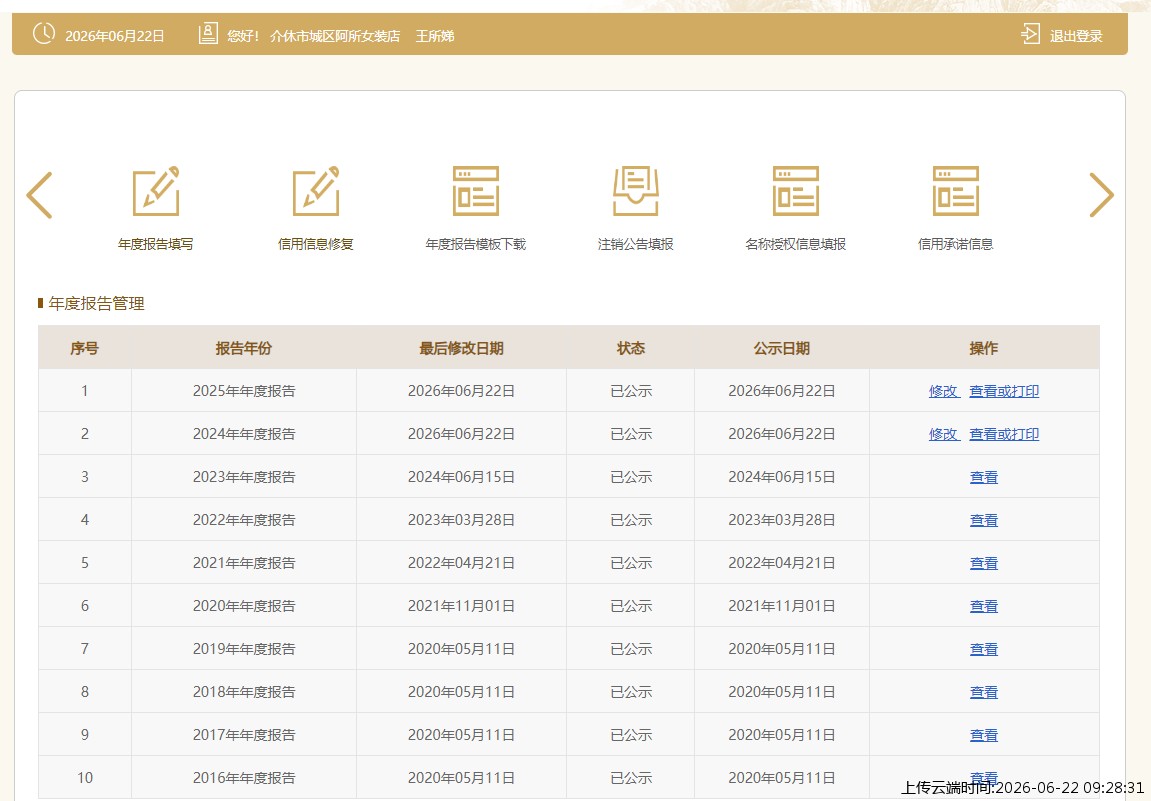1151x801 pixels.
Task: Click the clock icon in header
Action: click(x=44, y=33)
